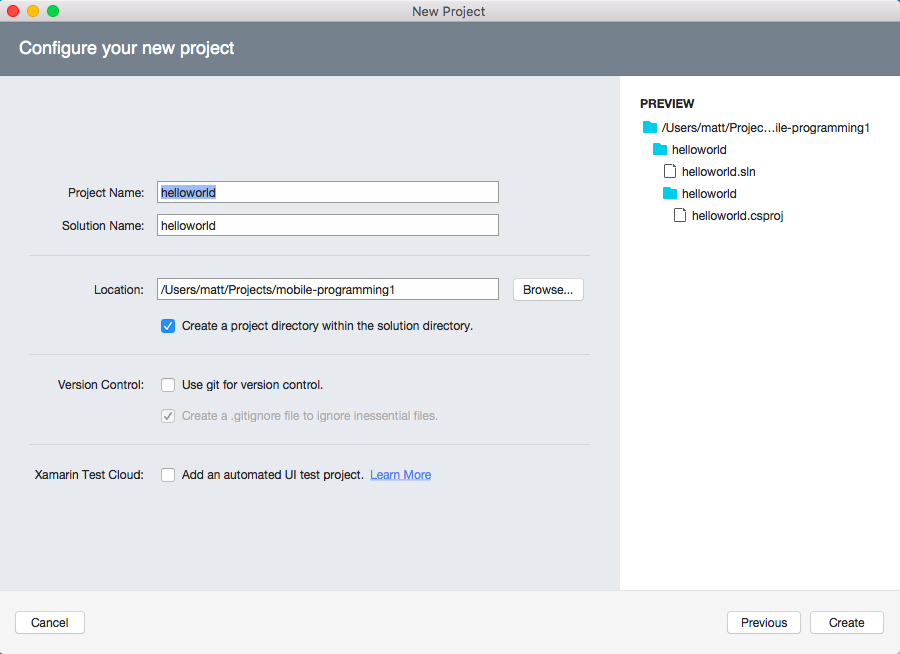900x654 pixels.
Task: Select the /Users/matt/Projec...ile-programming1 path entry
Action: (765, 128)
